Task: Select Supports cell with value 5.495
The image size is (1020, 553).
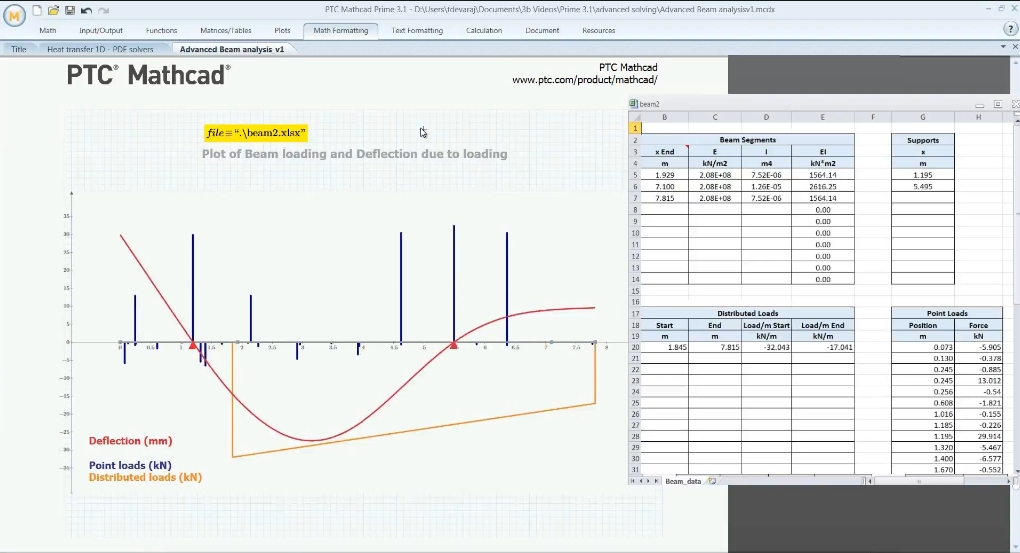Action: click(x=922, y=187)
